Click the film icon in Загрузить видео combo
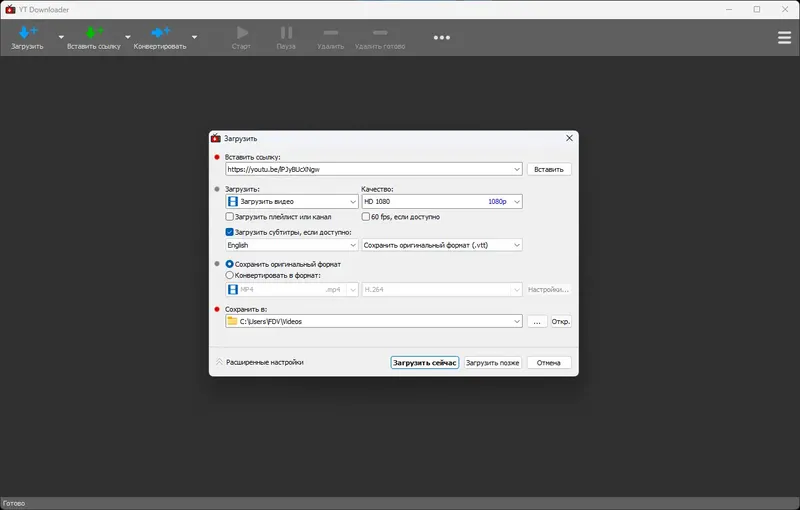The image size is (800, 510). (233, 201)
